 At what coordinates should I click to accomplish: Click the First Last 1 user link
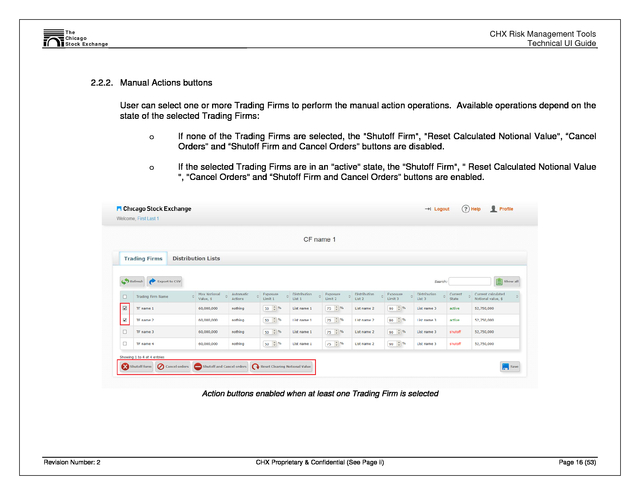[148, 218]
